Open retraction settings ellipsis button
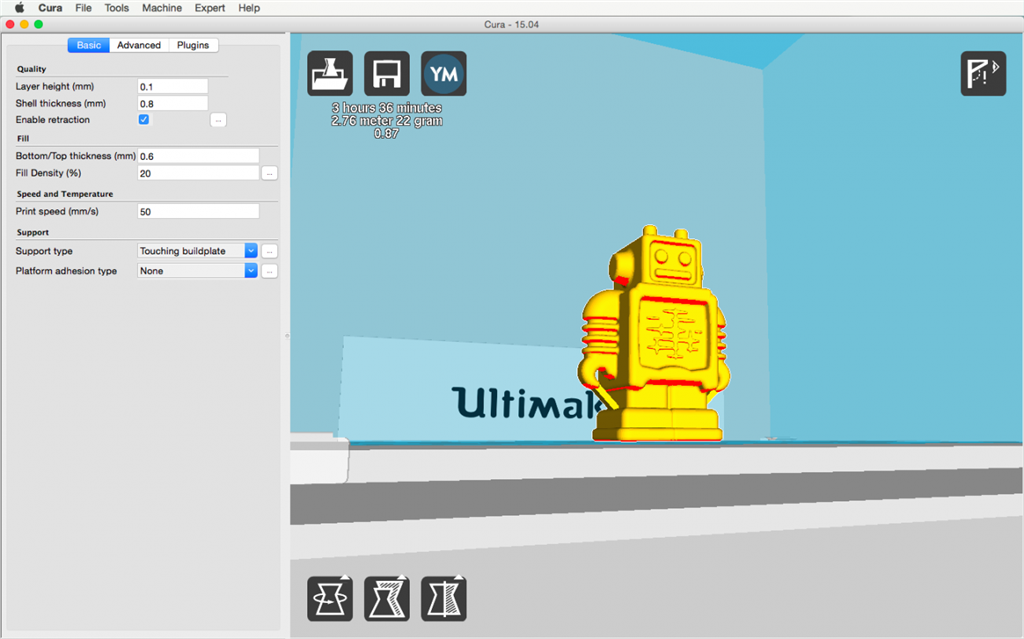 (218, 120)
